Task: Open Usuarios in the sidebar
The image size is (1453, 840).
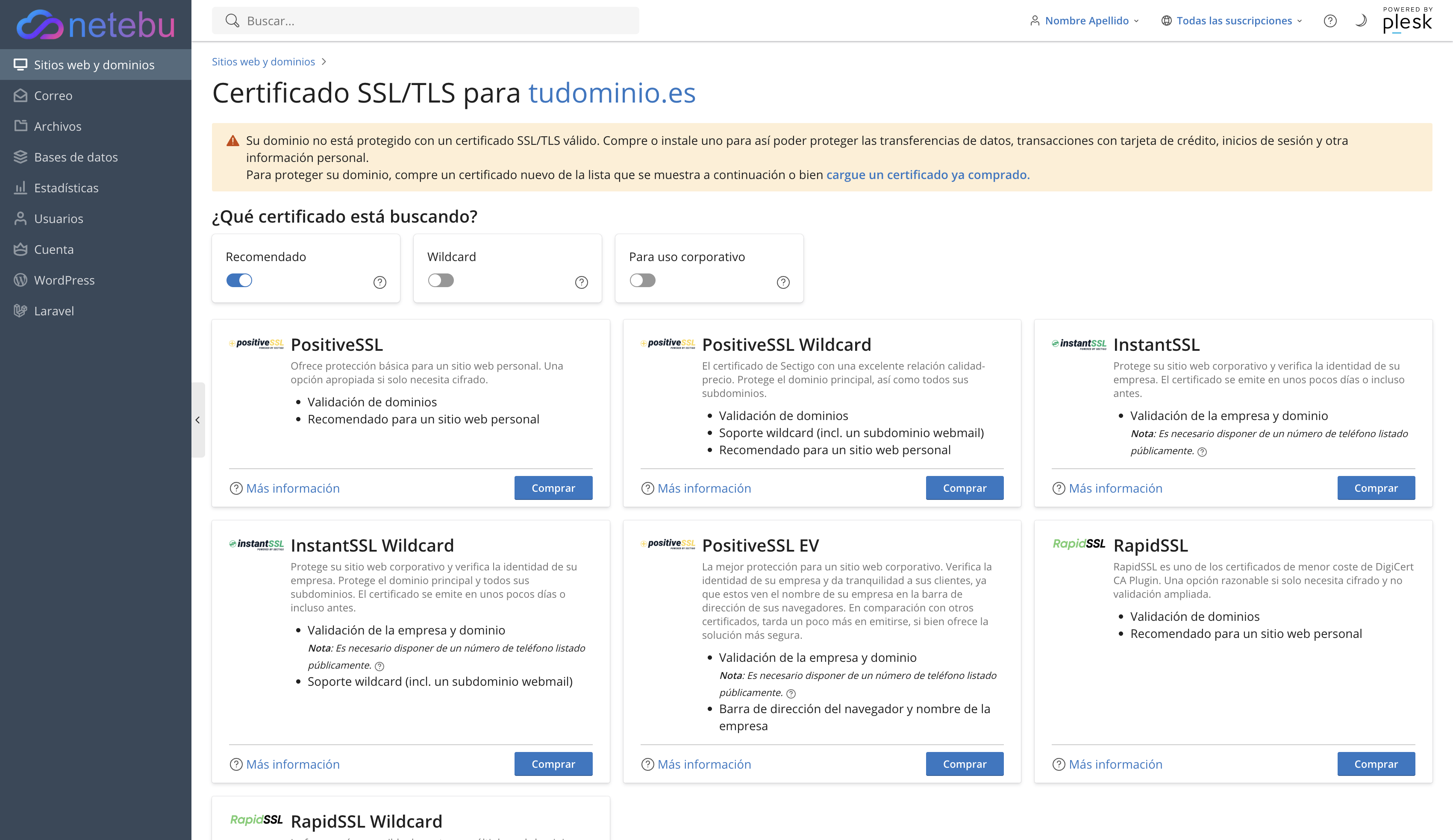Action: coord(96,218)
